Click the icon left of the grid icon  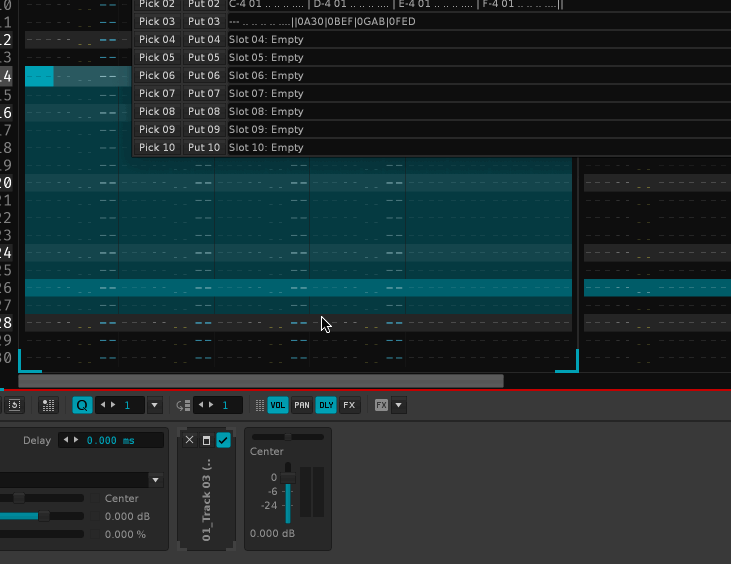[15, 405]
